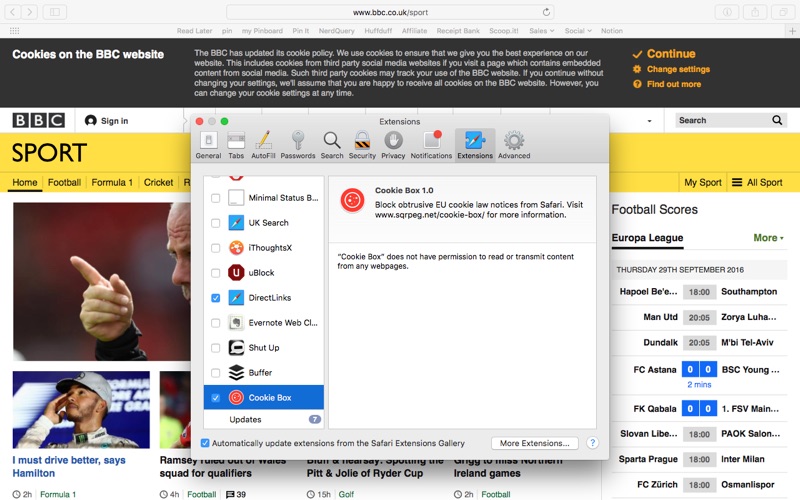The height and width of the screenshot is (500, 800).
Task: Click into the BBC Search field
Action: pos(722,120)
